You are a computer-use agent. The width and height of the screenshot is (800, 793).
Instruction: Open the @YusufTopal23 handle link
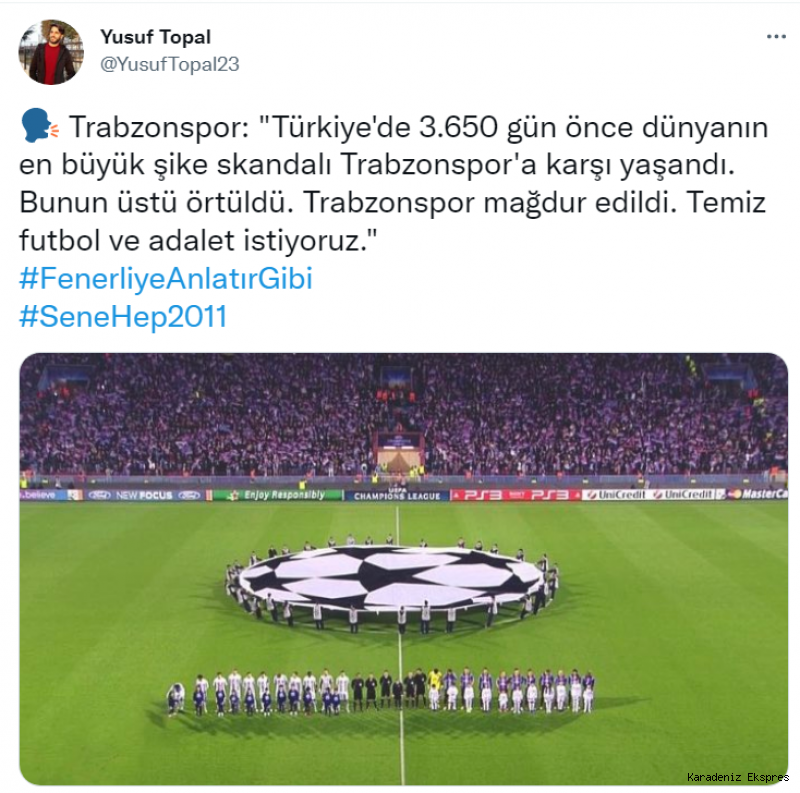[169, 64]
